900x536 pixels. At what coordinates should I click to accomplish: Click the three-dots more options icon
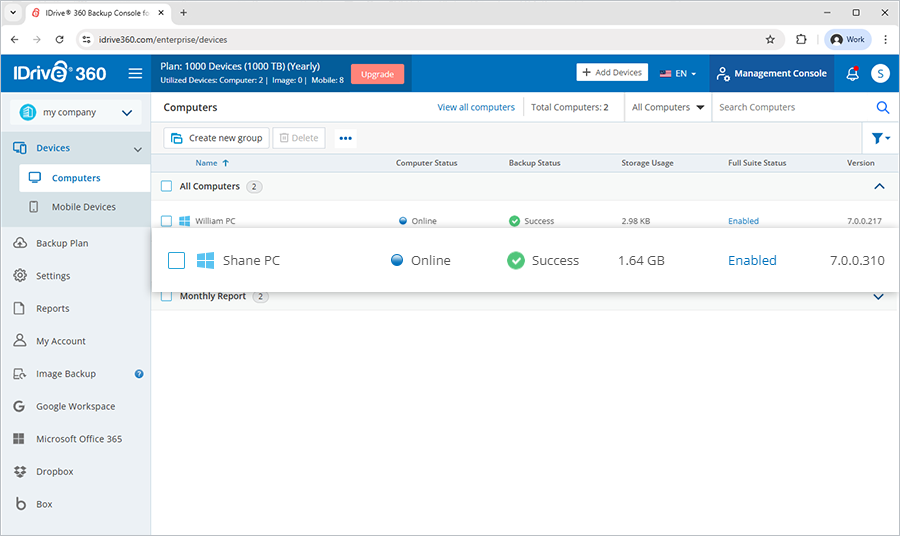point(345,139)
